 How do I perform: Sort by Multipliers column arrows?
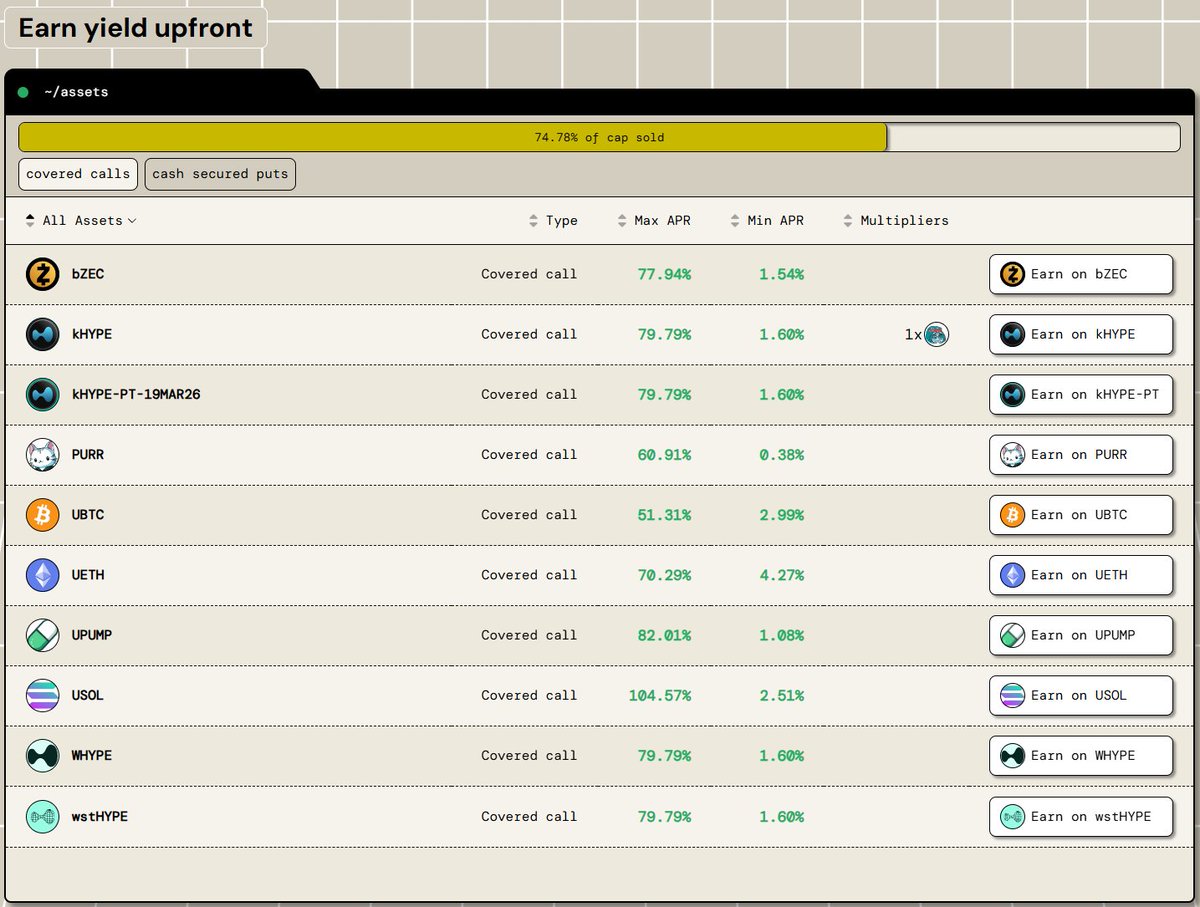click(x=849, y=220)
